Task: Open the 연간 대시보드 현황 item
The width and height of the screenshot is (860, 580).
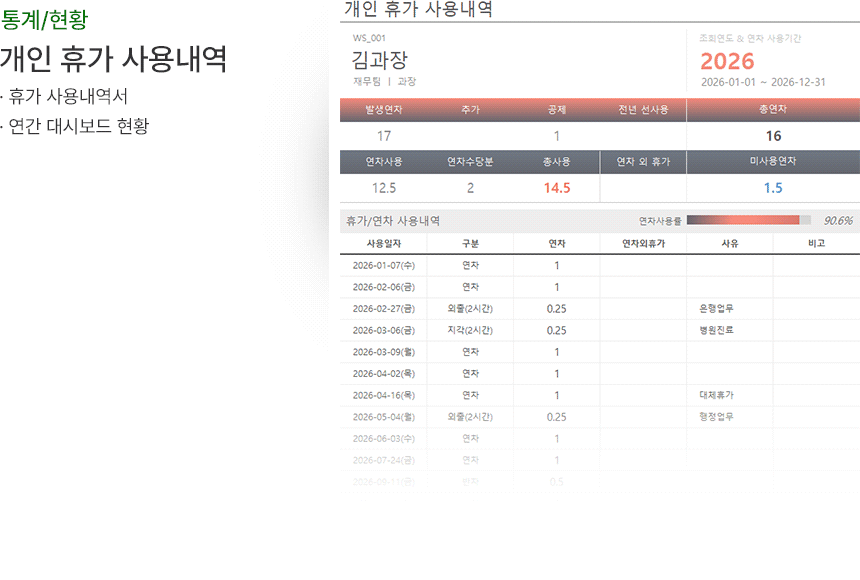Action: point(78,126)
